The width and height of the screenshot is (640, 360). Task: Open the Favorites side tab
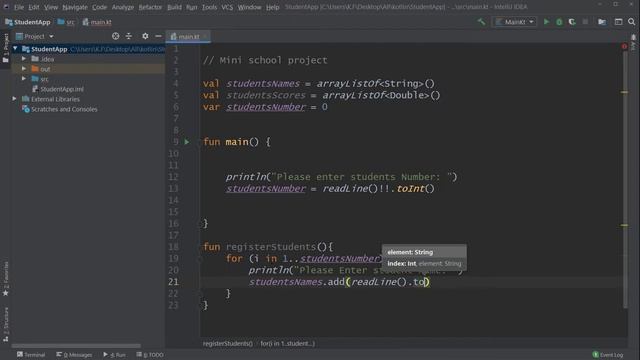click(x=6, y=279)
